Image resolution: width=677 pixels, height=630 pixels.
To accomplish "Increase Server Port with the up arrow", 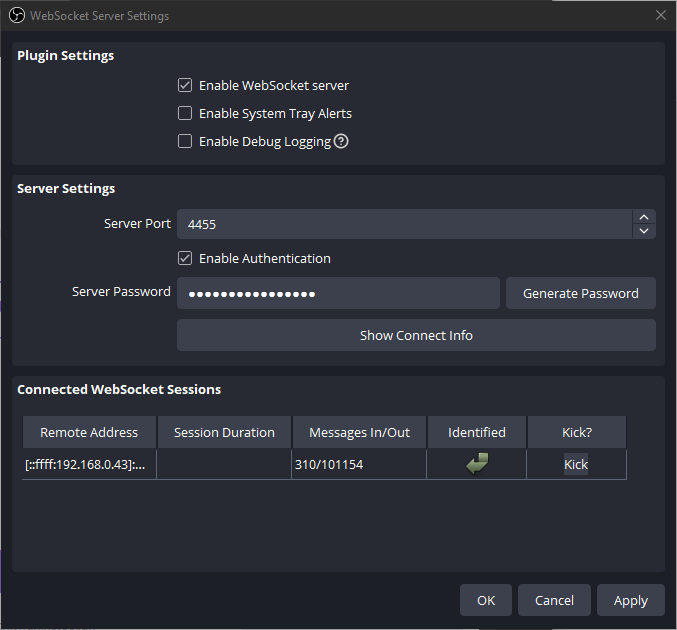I will (645, 217).
